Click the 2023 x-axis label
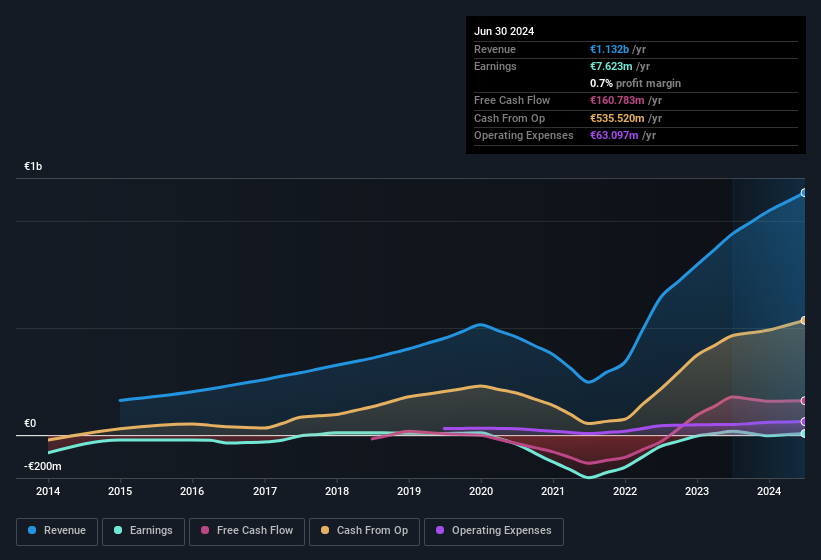The image size is (821, 560). [x=697, y=491]
